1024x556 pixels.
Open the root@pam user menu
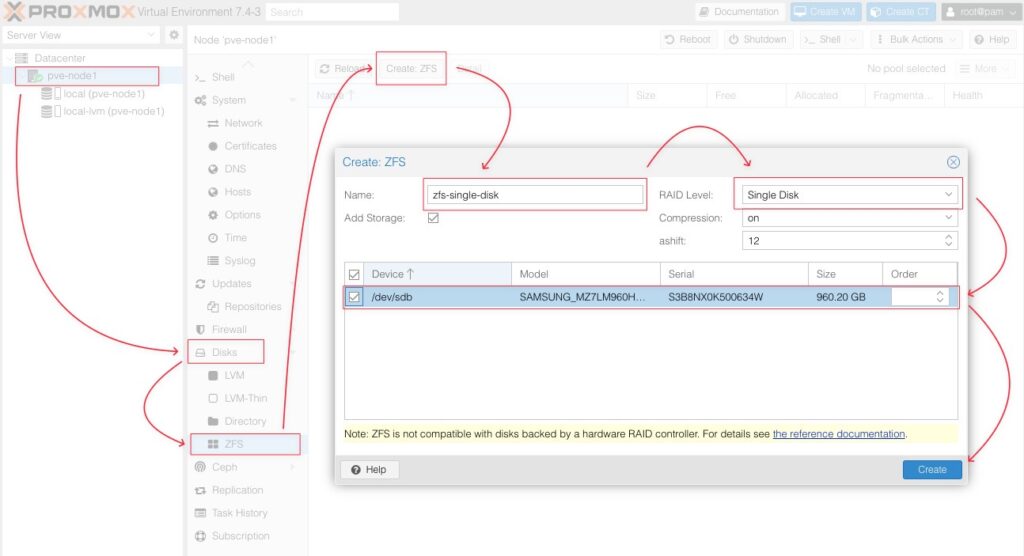coord(981,12)
